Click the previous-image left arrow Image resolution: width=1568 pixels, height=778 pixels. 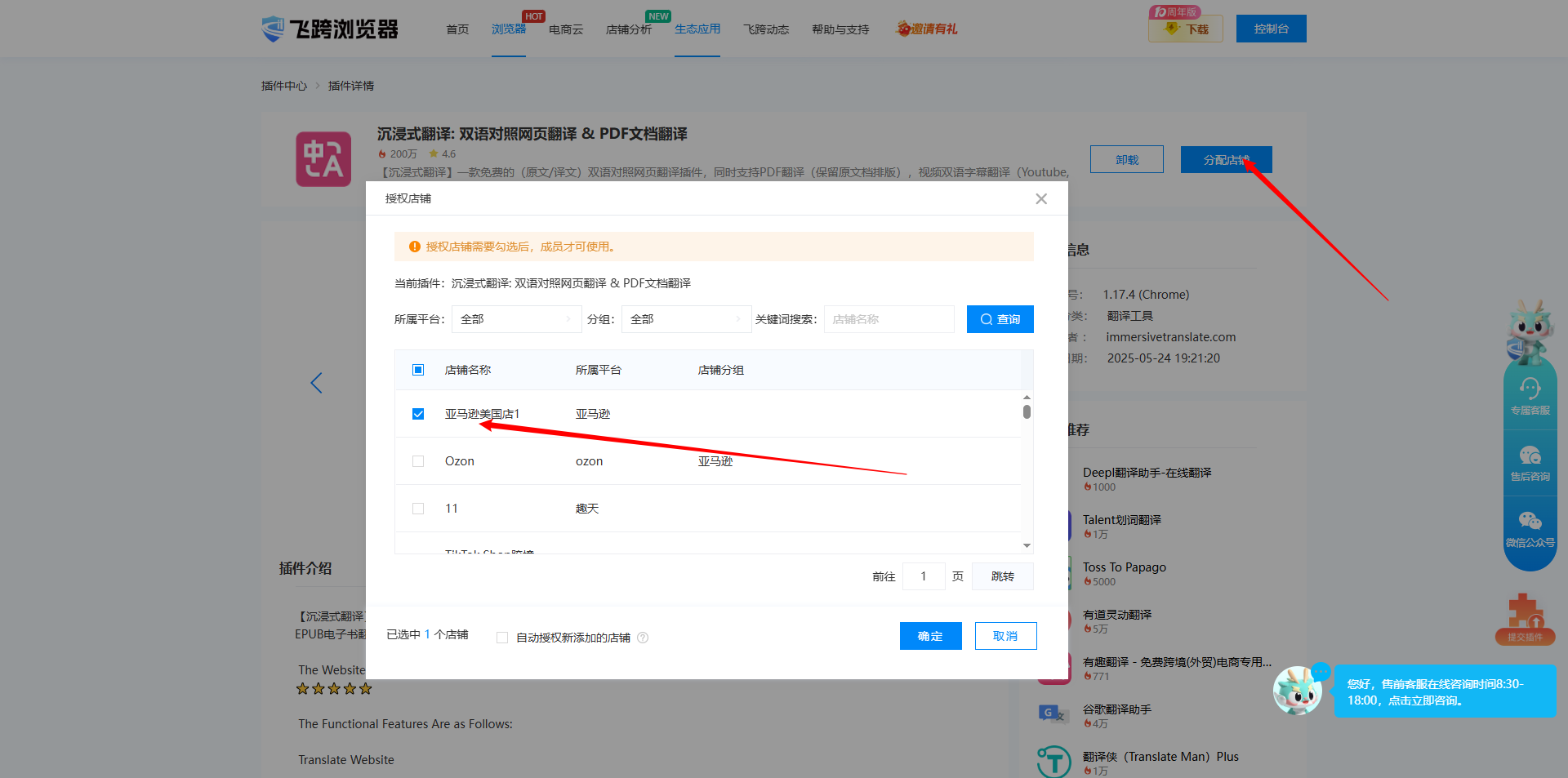[x=317, y=383]
